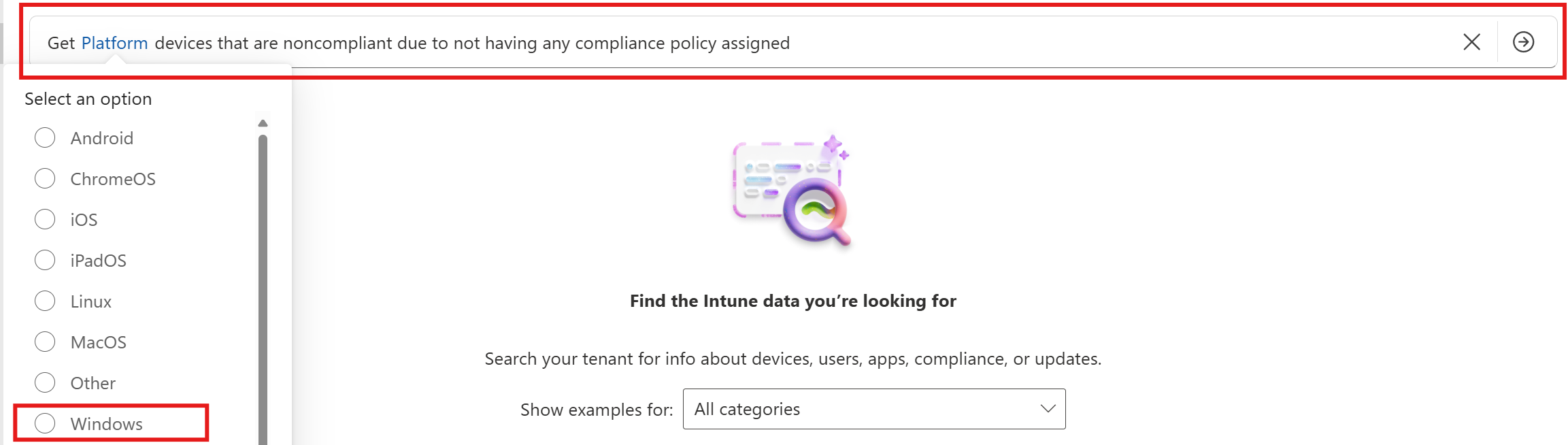Image resolution: width=1568 pixels, height=445 pixels.
Task: Select the Windows radio button
Action: 45,423
